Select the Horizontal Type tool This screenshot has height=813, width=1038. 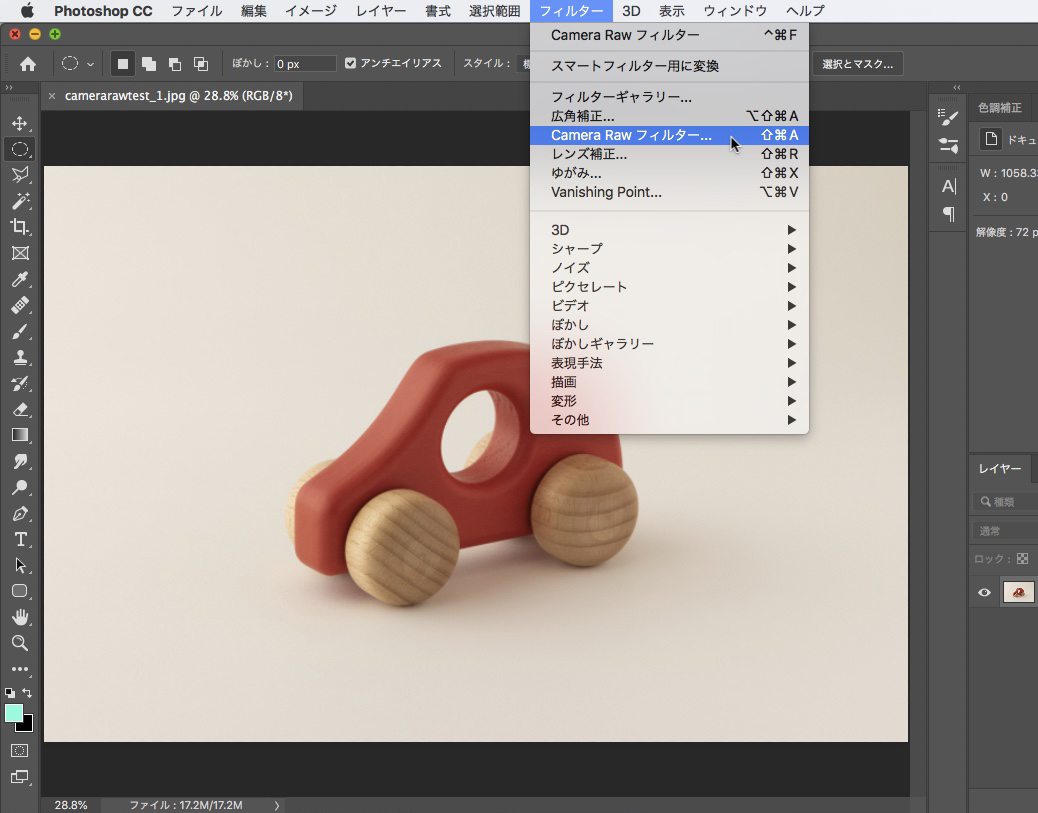[19, 539]
